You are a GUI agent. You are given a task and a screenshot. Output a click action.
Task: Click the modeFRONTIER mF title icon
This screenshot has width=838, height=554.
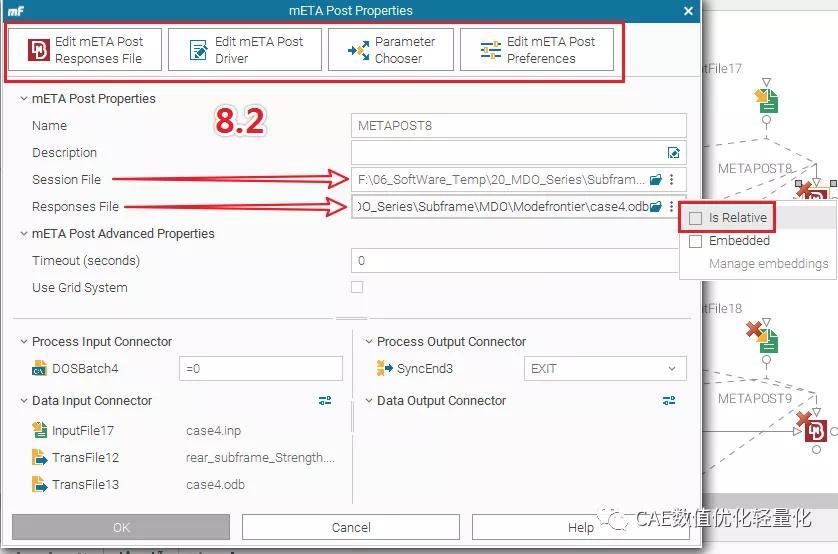tap(15, 11)
